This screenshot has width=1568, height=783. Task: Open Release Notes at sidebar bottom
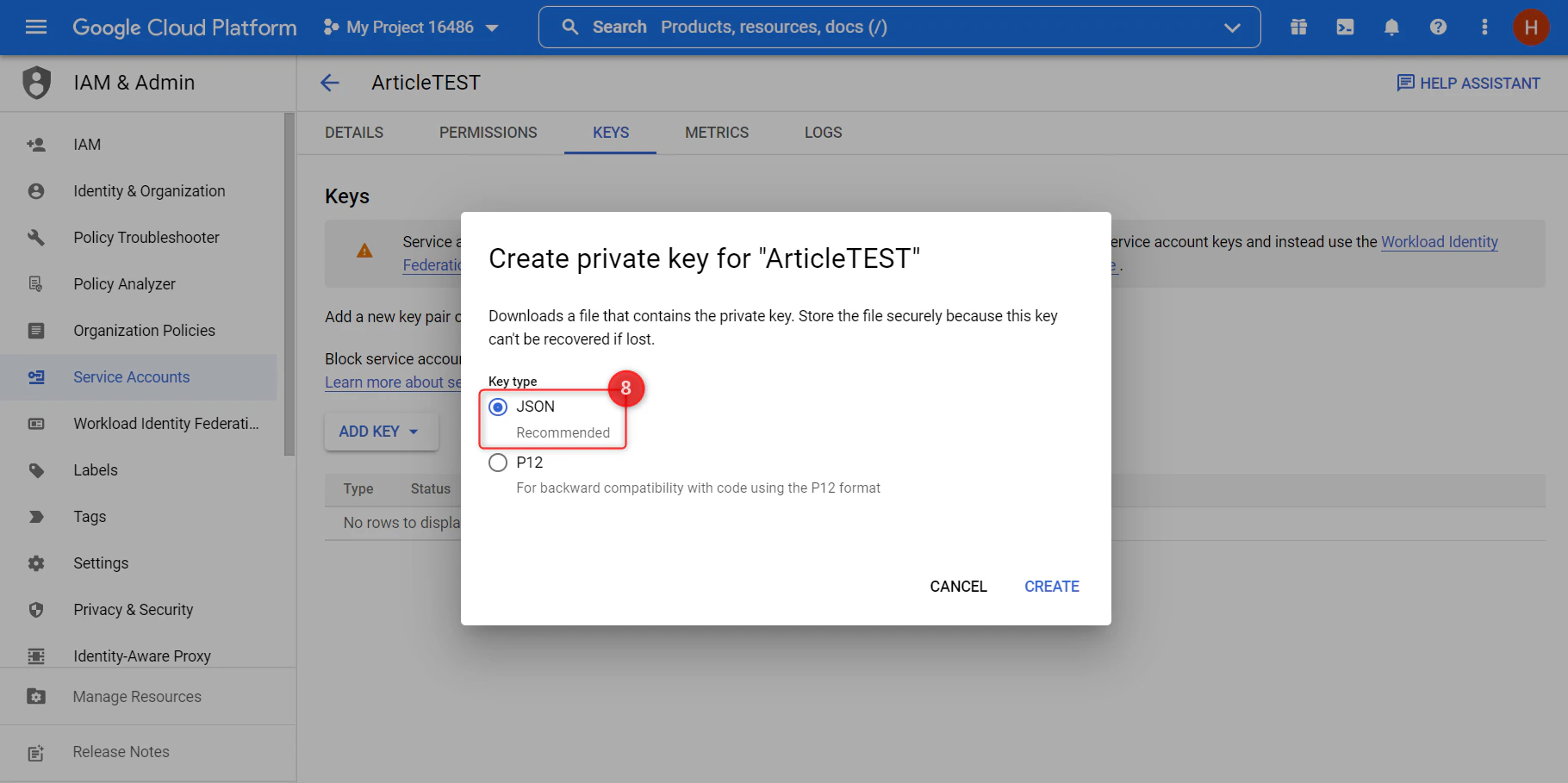pos(121,752)
